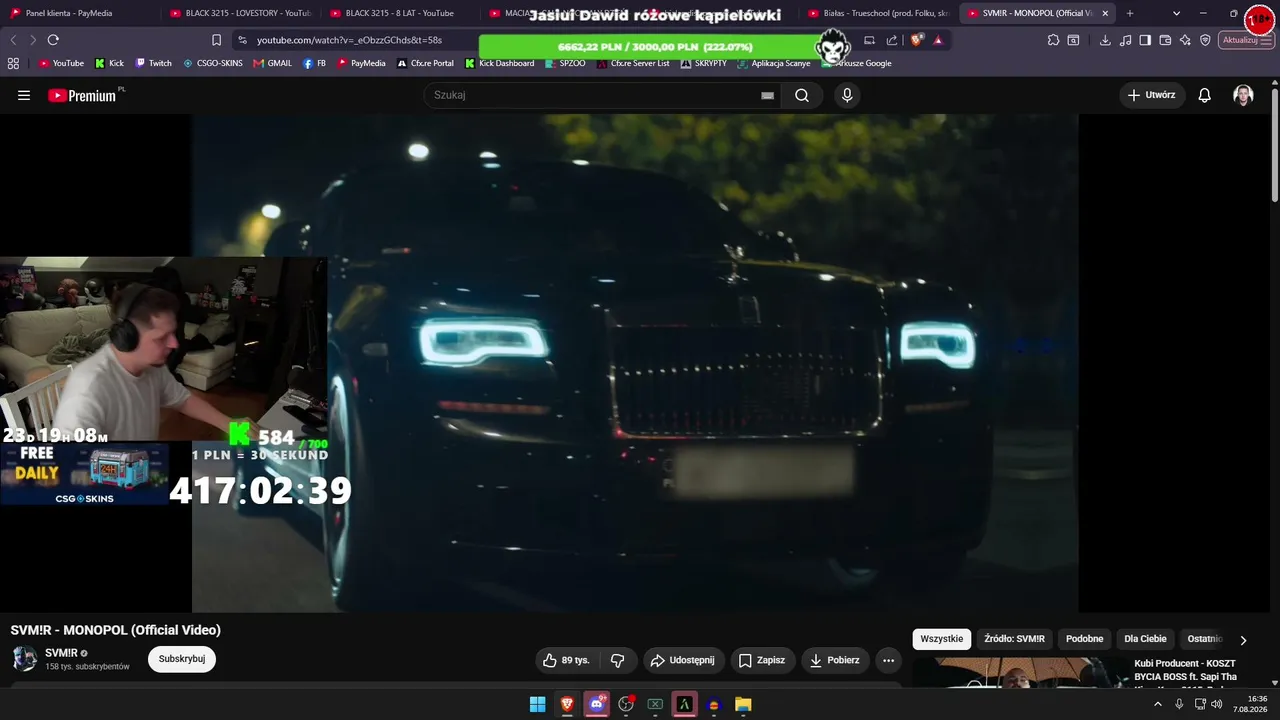The height and width of the screenshot is (720, 1280).
Task: Open the Utwórz create menu
Action: point(1151,95)
